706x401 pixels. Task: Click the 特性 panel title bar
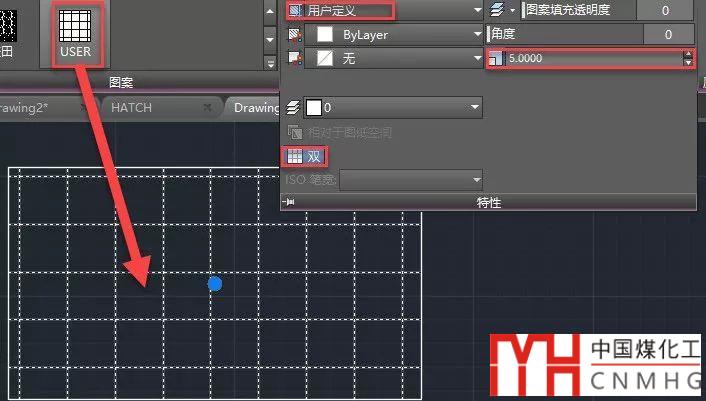pyautogui.click(x=489, y=202)
